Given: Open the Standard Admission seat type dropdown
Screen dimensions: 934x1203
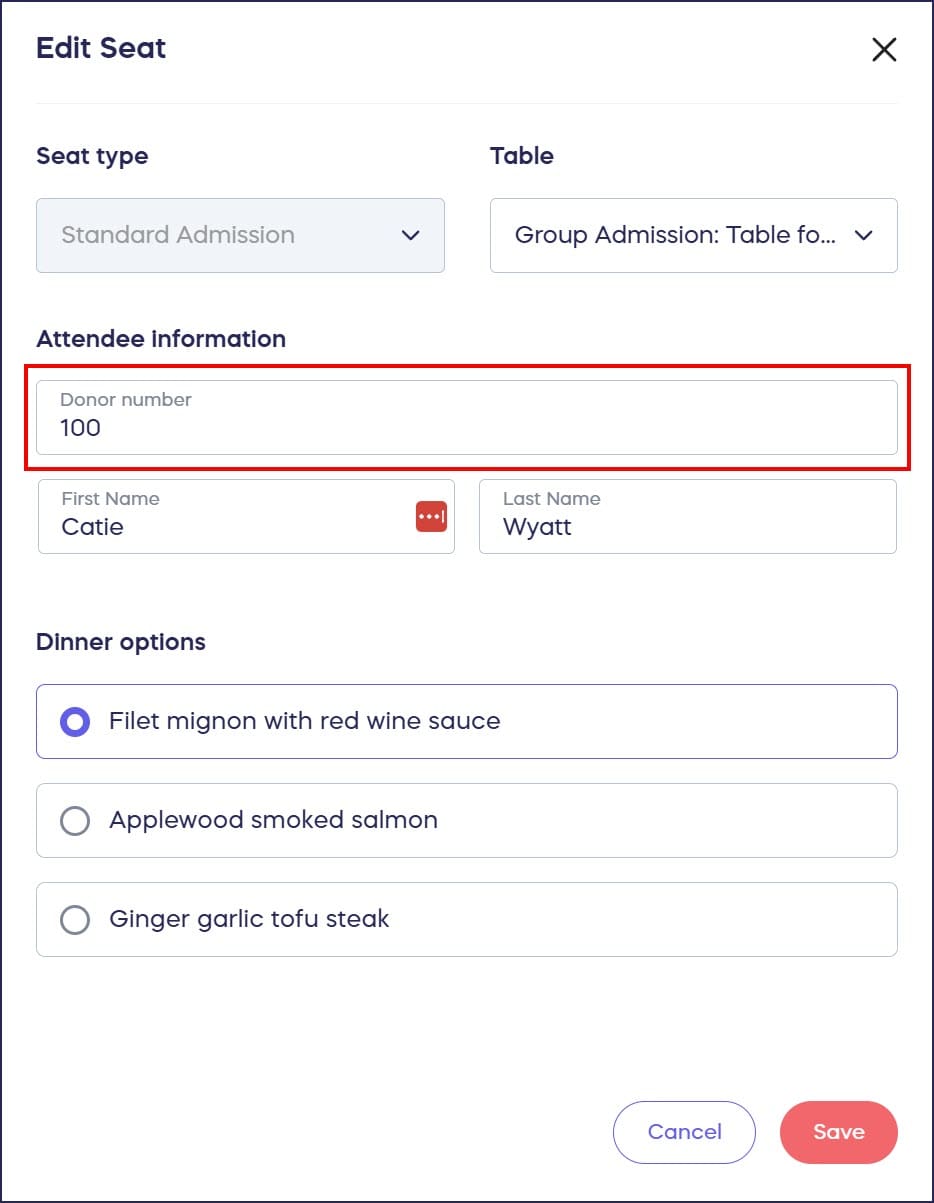Looking at the screenshot, I should [x=240, y=236].
